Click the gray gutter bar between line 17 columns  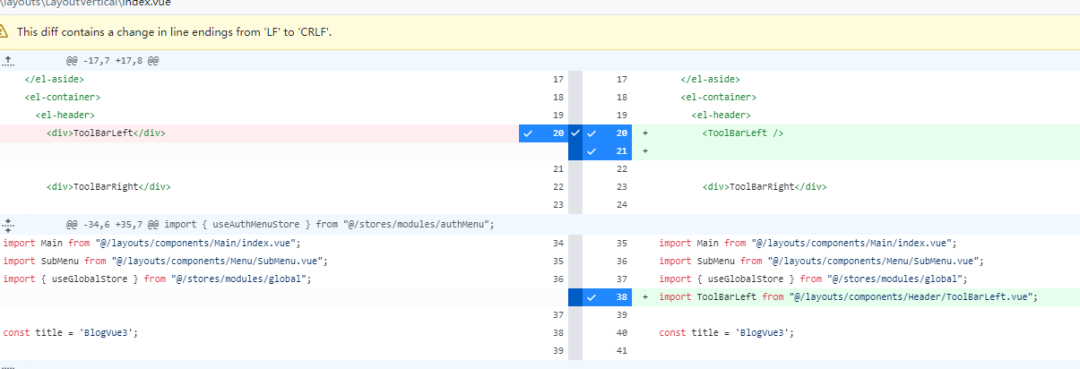[x=576, y=80]
